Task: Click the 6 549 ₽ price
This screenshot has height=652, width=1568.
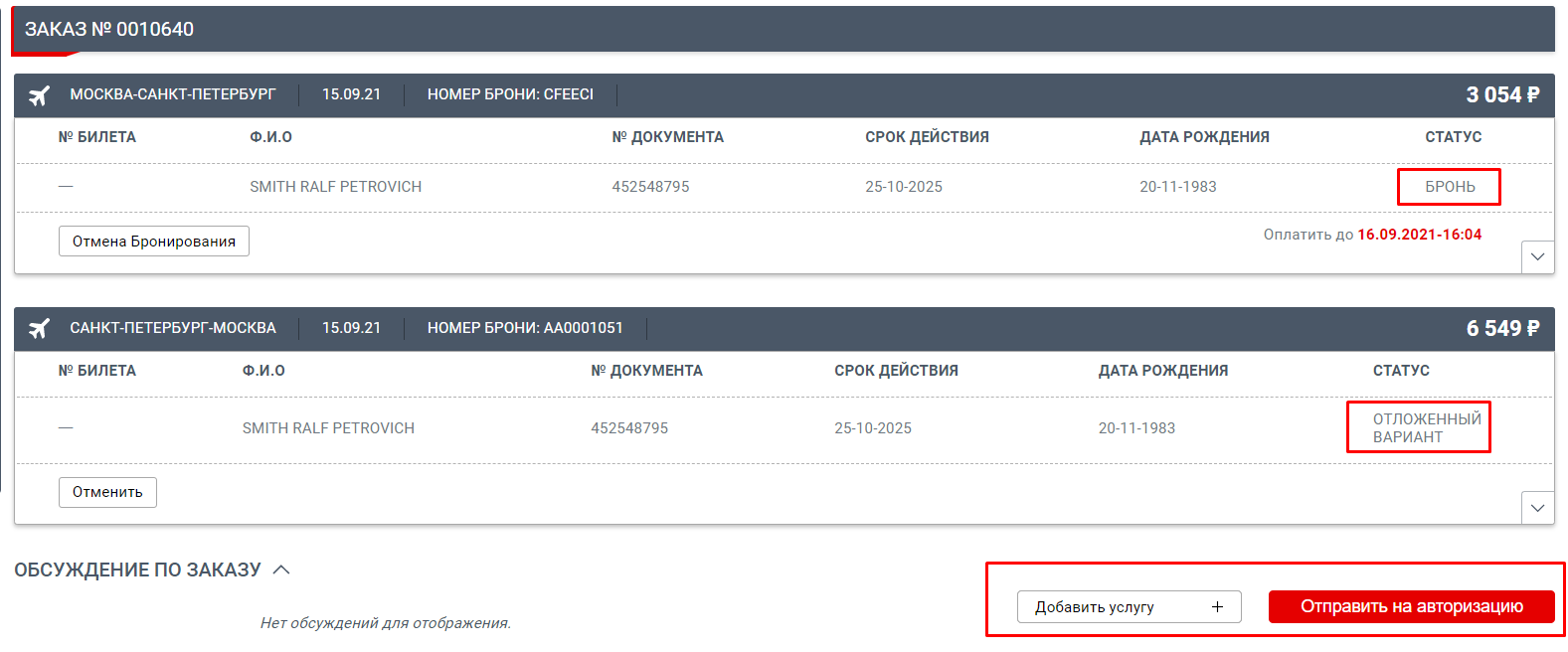Action: click(1501, 328)
